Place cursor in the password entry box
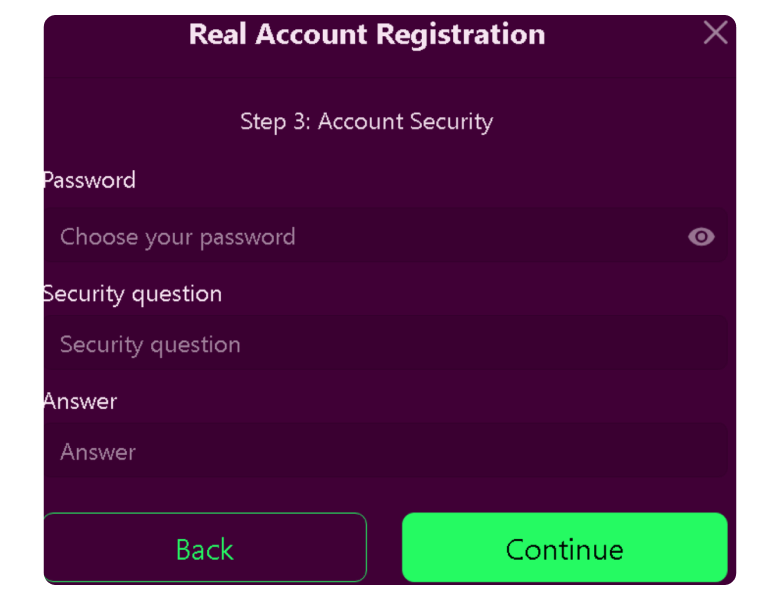The image size is (780, 600). [360, 237]
